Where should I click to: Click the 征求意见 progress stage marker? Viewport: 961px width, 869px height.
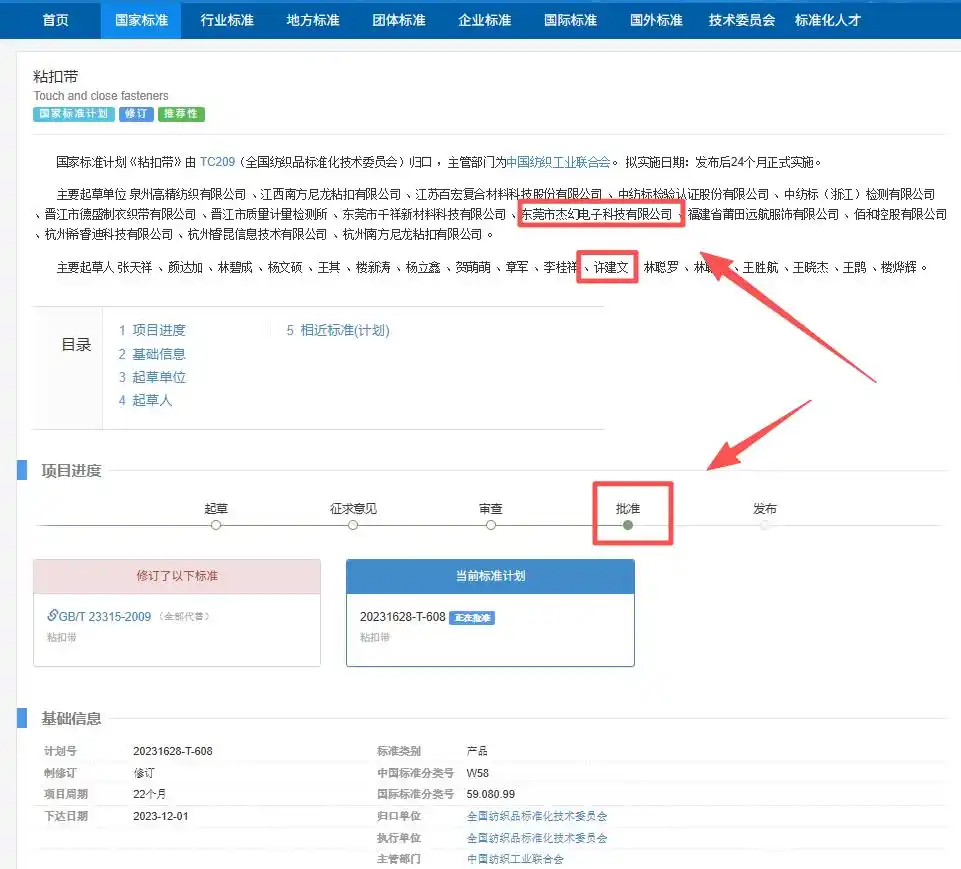click(x=353, y=524)
